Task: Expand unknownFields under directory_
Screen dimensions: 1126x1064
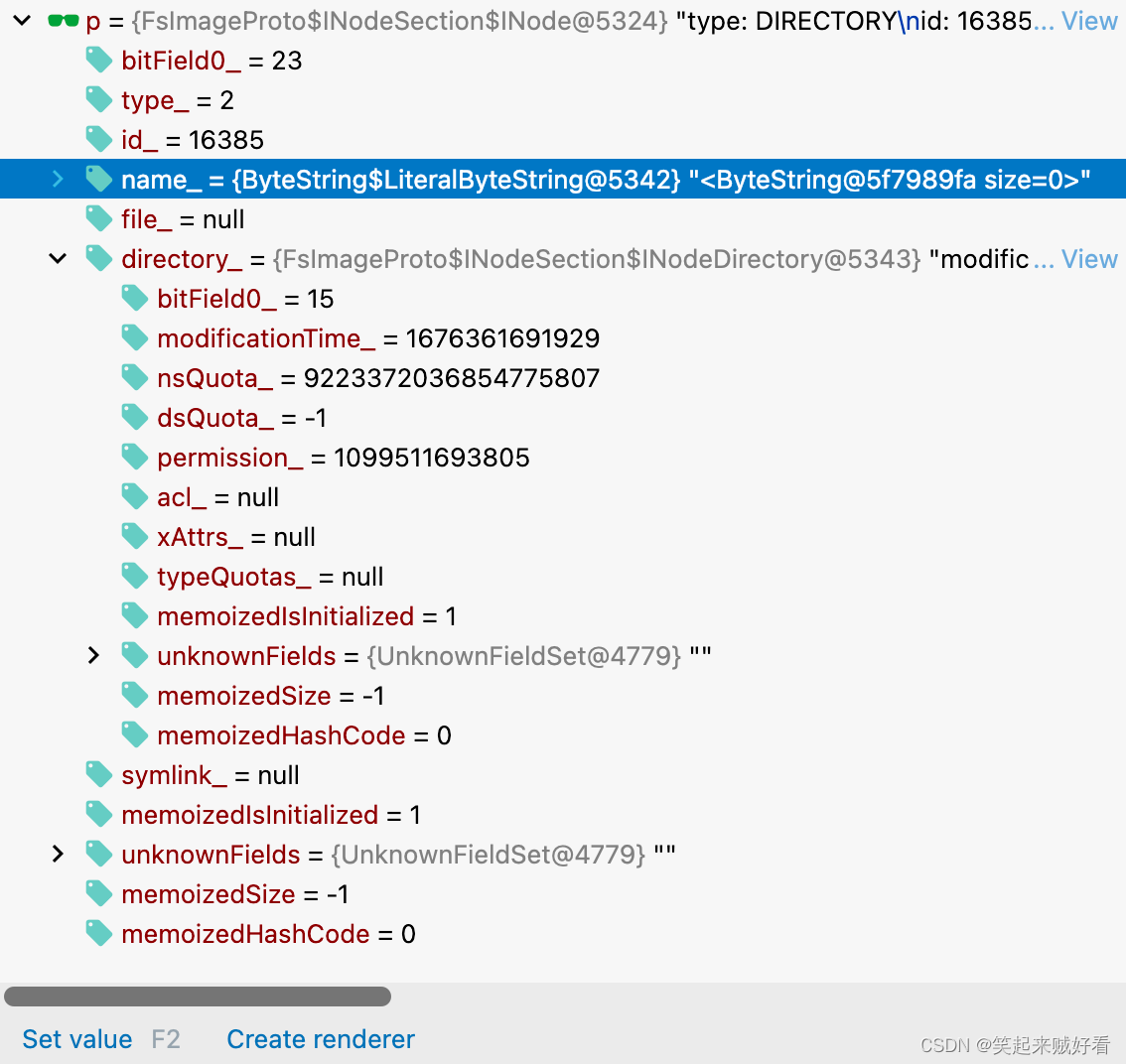Action: pyautogui.click(x=93, y=655)
